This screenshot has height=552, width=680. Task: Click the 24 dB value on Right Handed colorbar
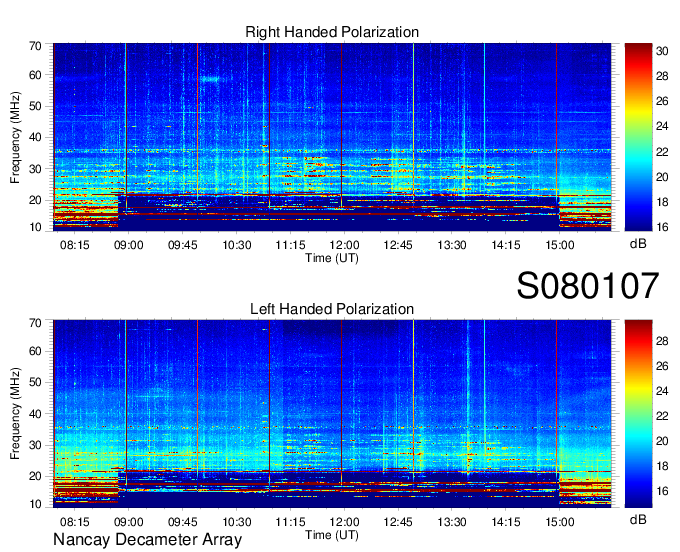662,127
